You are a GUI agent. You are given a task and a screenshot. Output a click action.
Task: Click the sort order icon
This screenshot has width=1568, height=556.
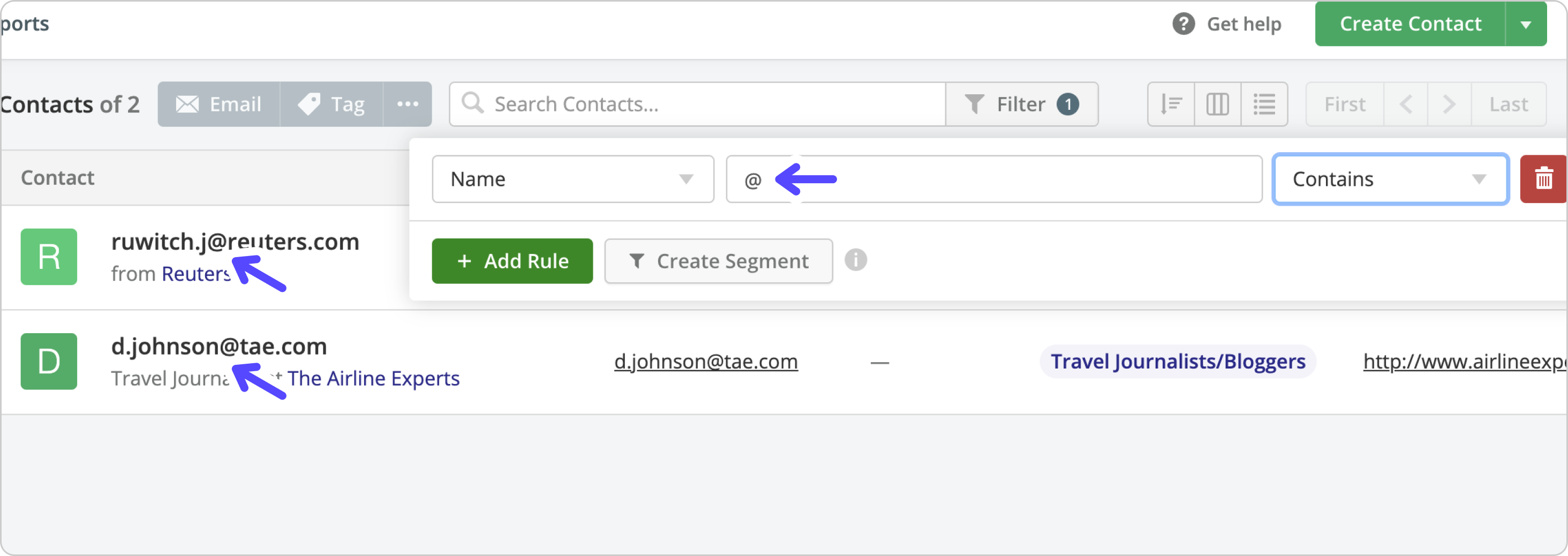tap(1171, 104)
